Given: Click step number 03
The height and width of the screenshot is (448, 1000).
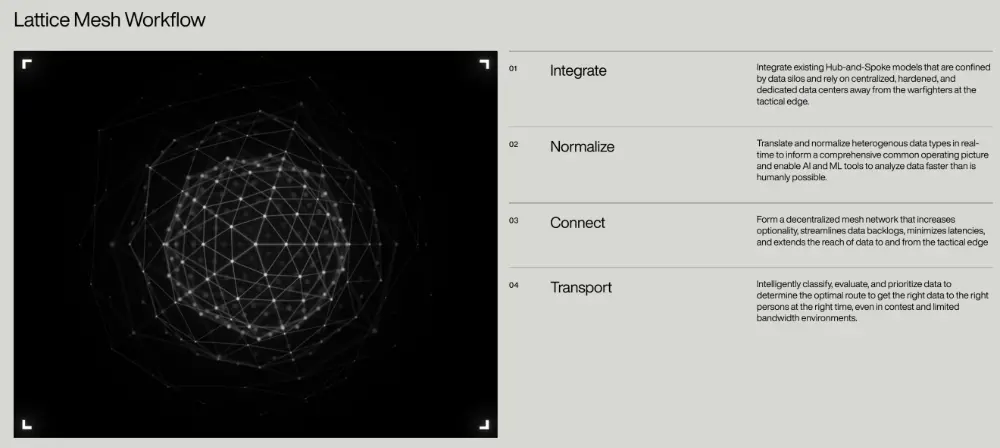Looking at the screenshot, I should [x=513, y=220].
